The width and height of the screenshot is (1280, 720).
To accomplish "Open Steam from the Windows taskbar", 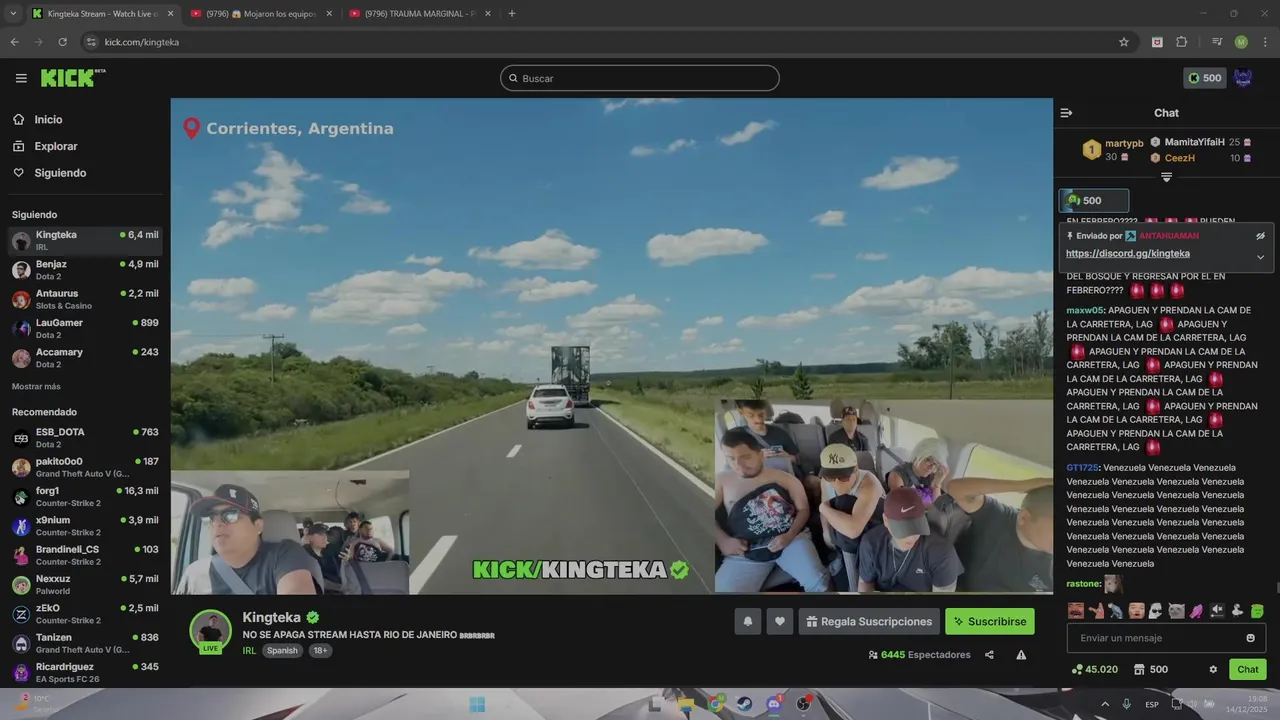I will pos(745,704).
